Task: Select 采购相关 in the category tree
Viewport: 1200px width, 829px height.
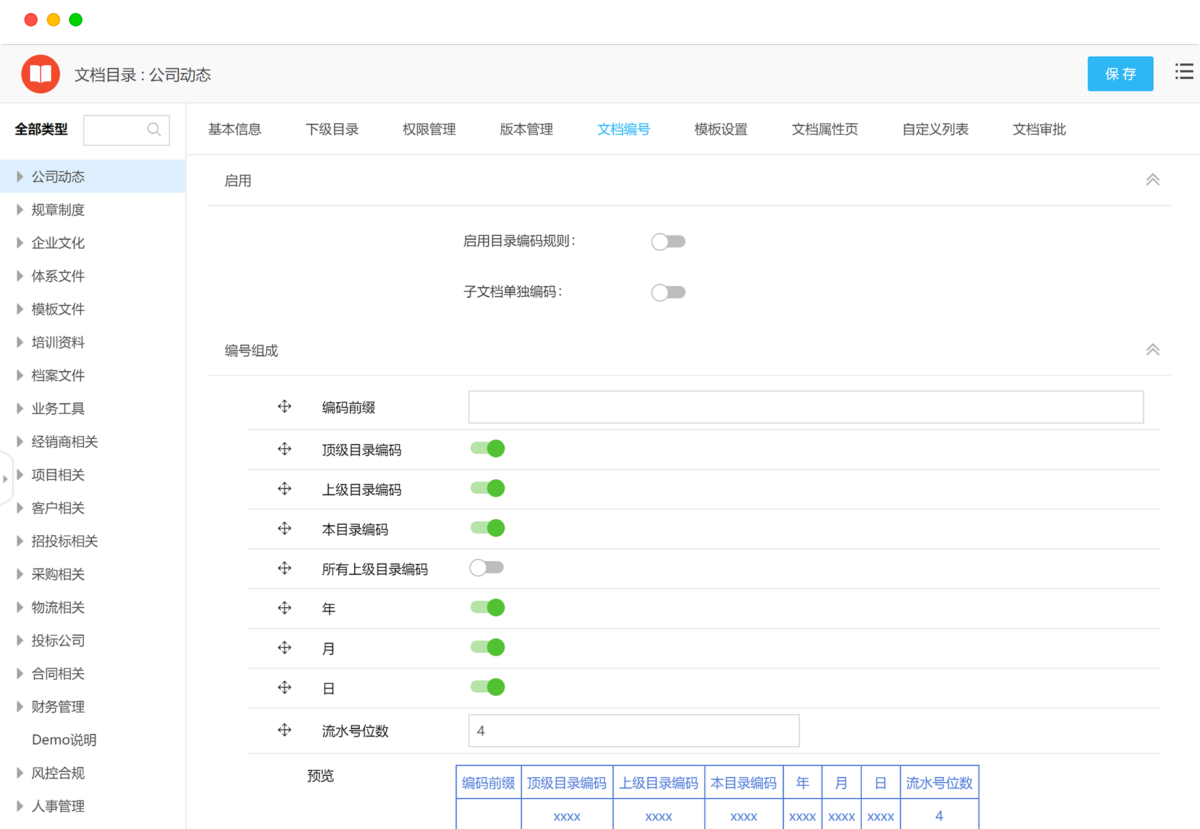Action: click(x=58, y=573)
